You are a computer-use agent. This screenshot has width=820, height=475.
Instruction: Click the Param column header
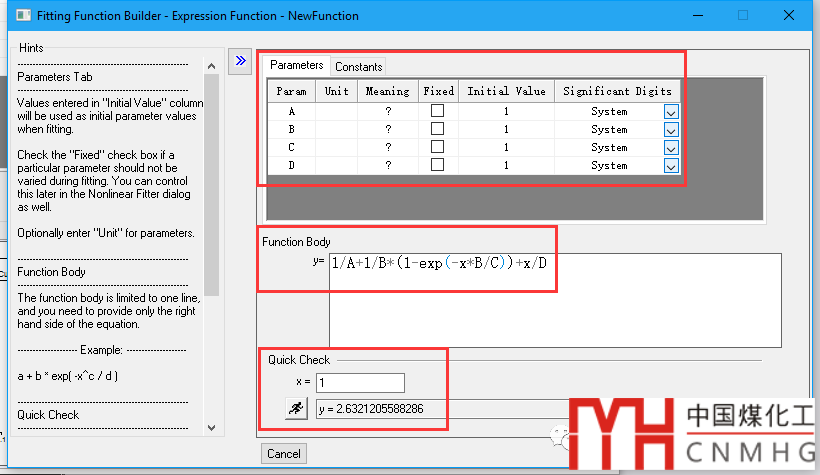click(x=291, y=91)
